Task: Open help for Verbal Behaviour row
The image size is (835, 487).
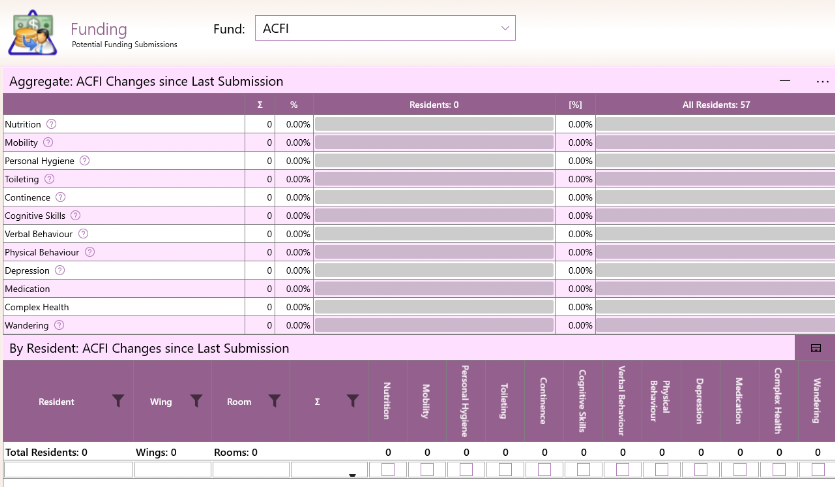Action: [x=83, y=234]
